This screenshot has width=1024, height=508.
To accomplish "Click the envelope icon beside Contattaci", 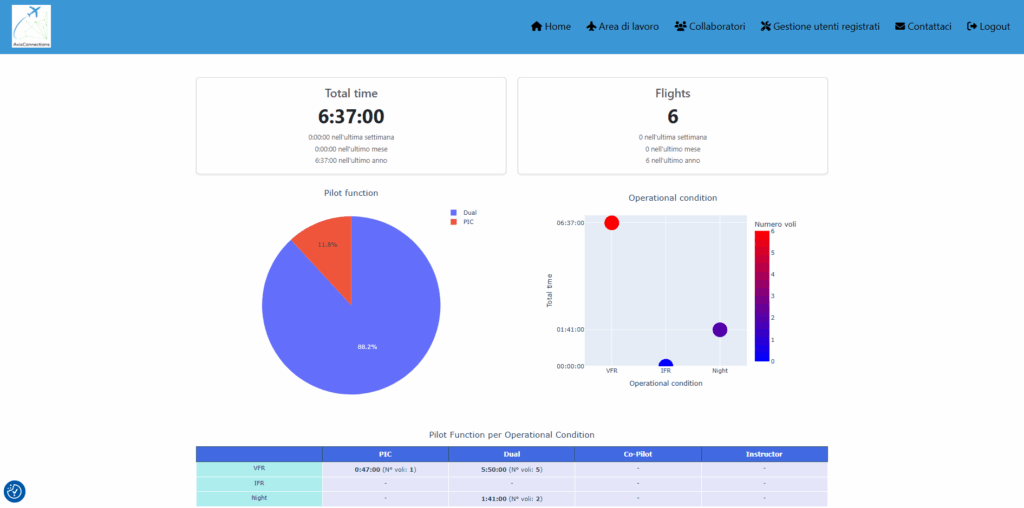I will (900, 27).
